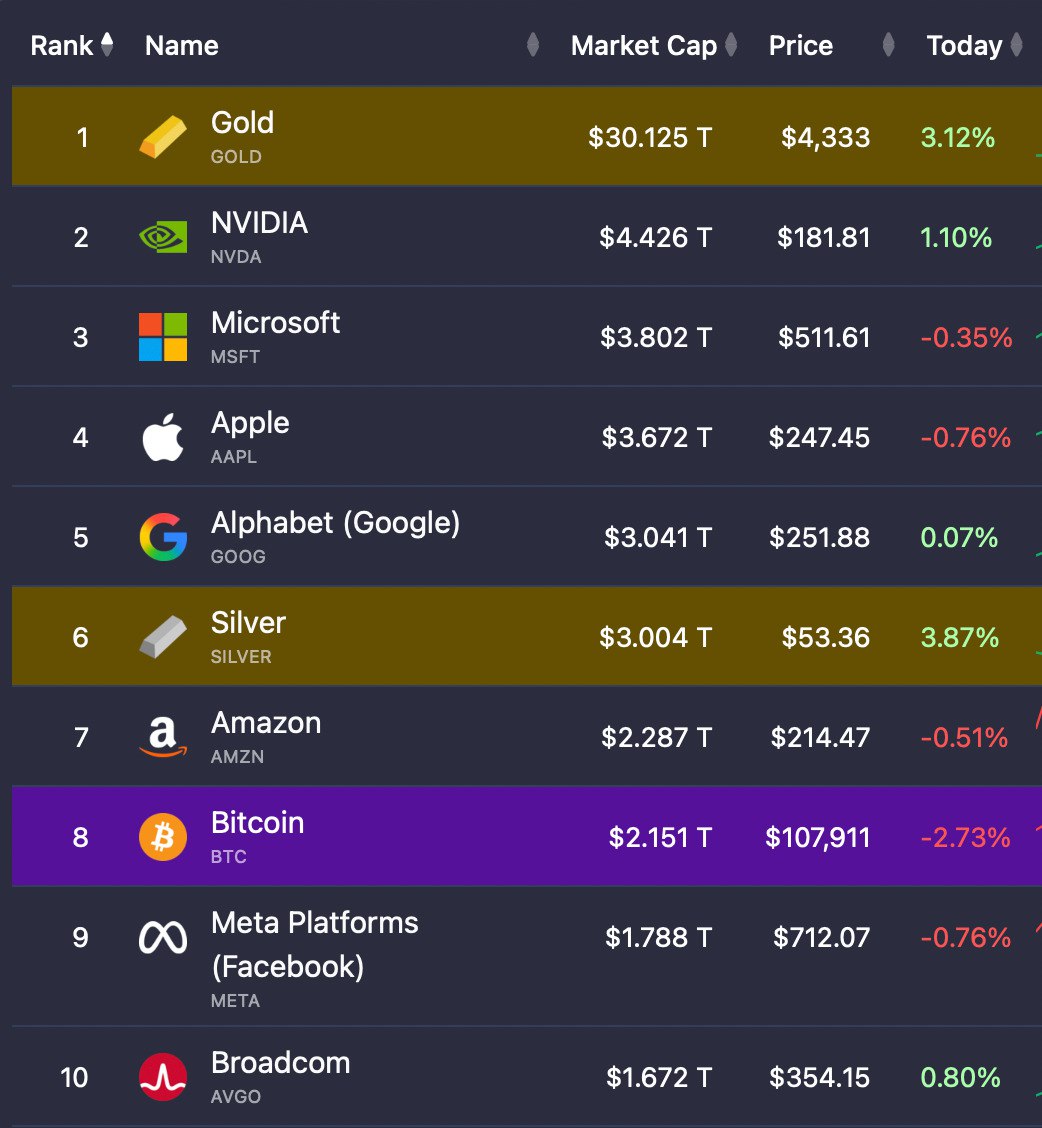Click the Bitcoin logo icon

coord(162,837)
